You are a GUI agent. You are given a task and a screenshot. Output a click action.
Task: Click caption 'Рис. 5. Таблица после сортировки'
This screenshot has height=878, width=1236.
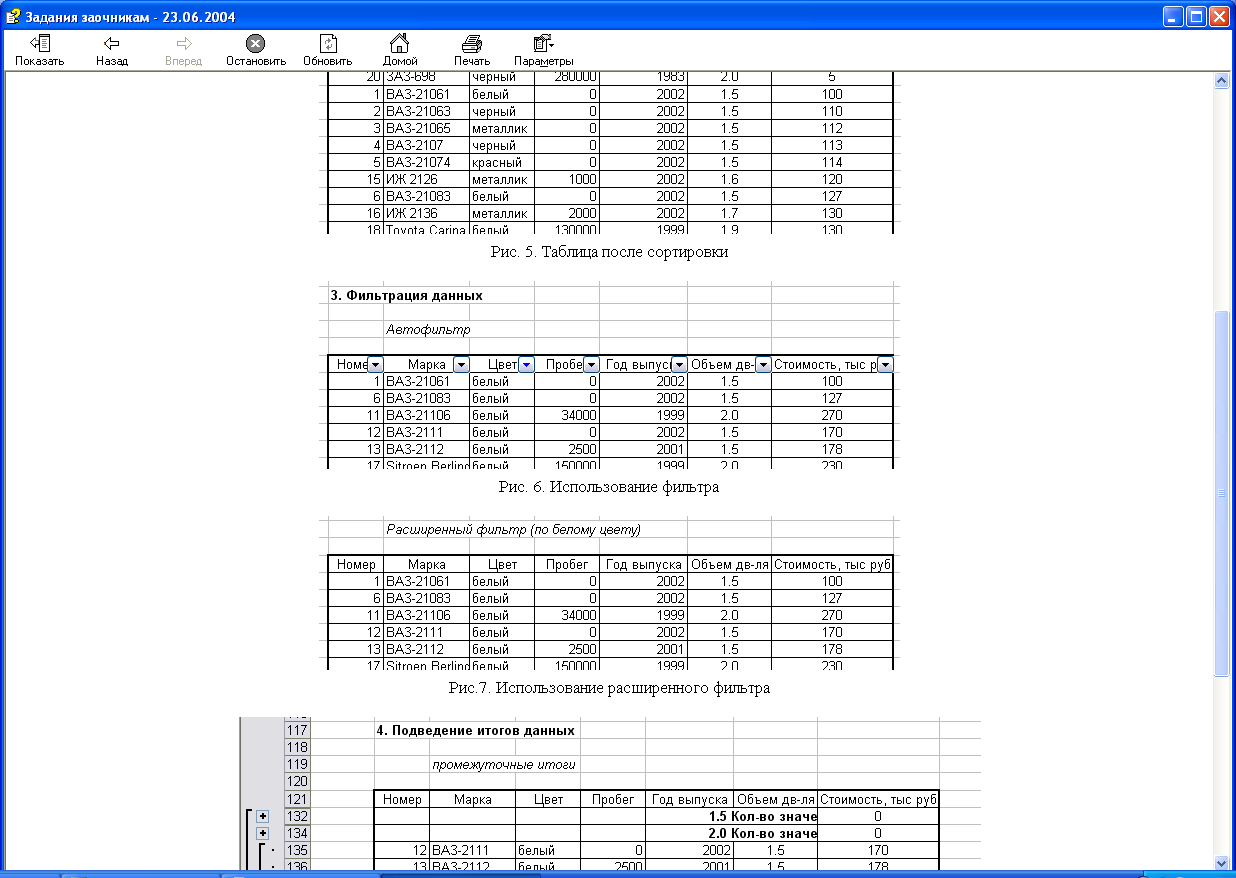tap(609, 252)
